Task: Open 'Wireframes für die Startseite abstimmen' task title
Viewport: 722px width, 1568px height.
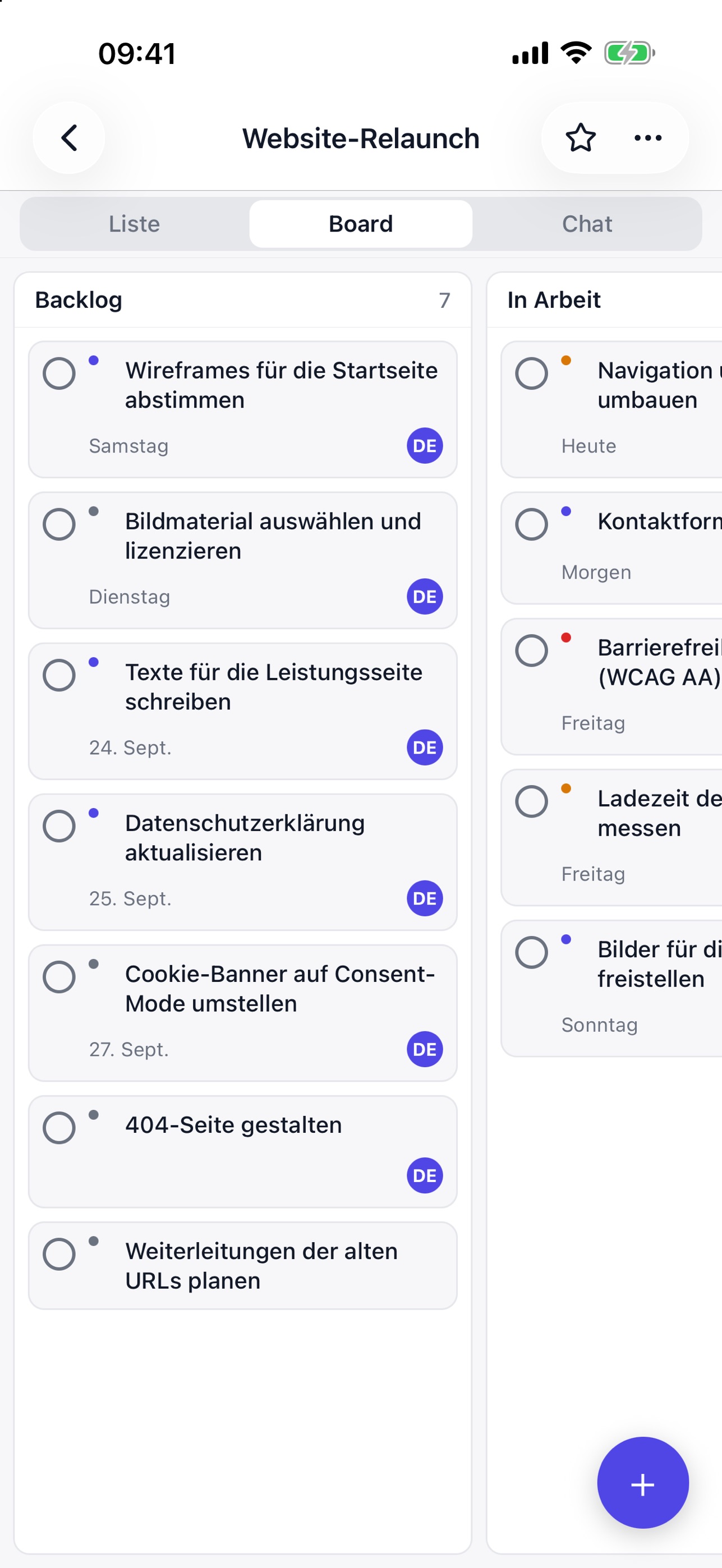Action: 281,385
